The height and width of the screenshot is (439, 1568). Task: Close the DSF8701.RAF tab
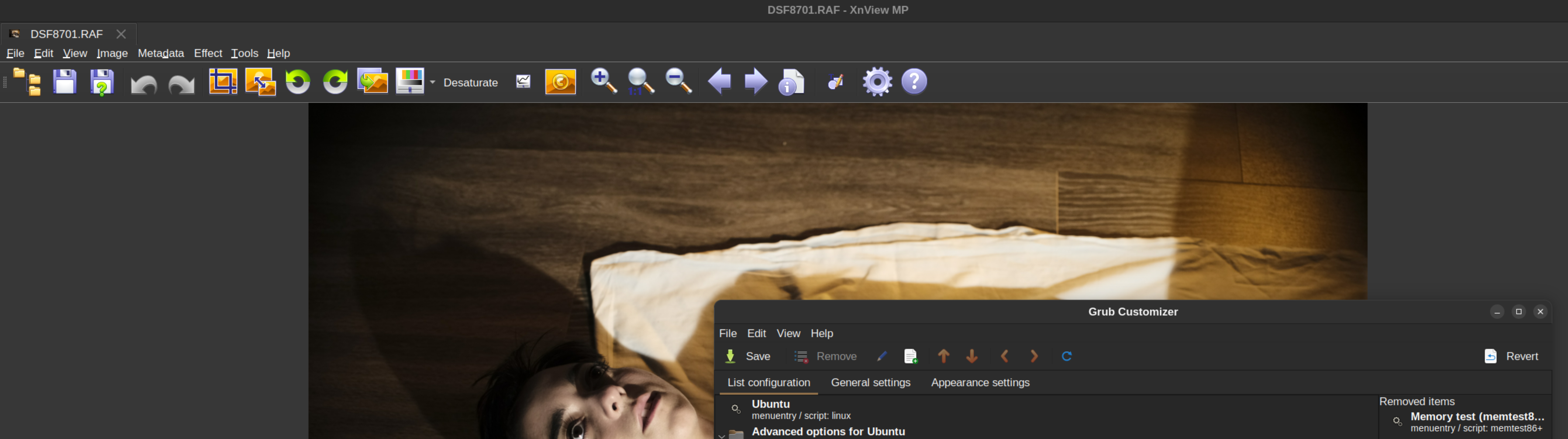[121, 34]
